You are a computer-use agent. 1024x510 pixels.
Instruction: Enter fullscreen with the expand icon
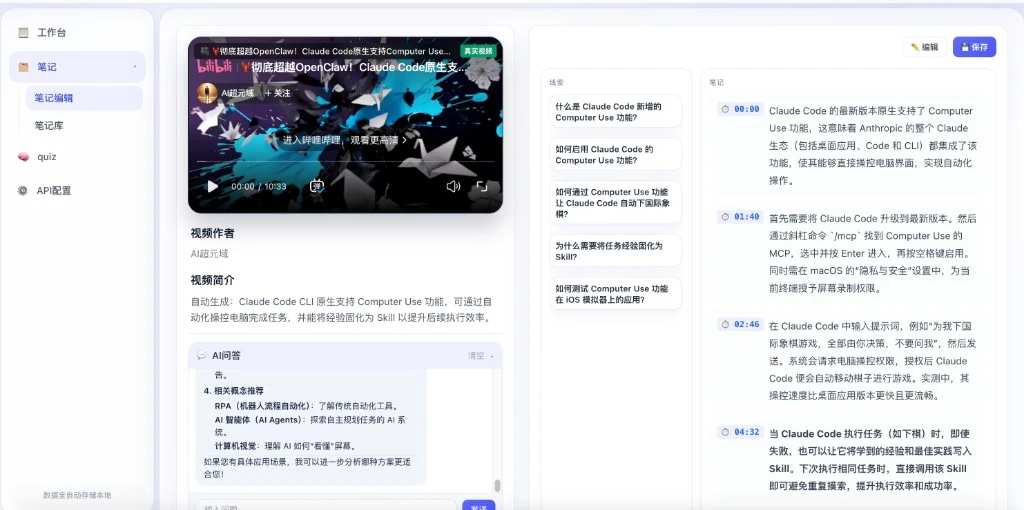click(482, 186)
